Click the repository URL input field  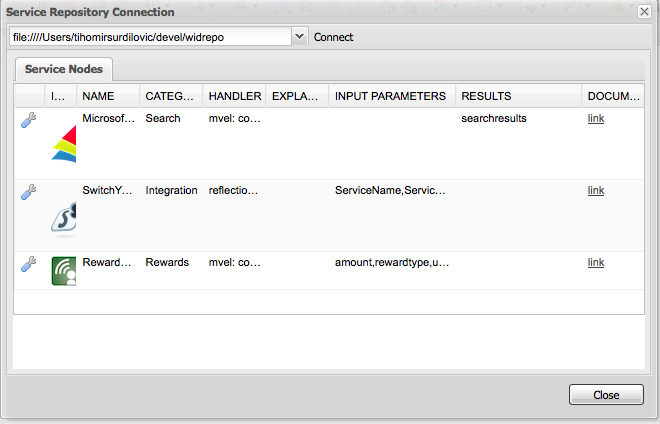pyautogui.click(x=150, y=37)
